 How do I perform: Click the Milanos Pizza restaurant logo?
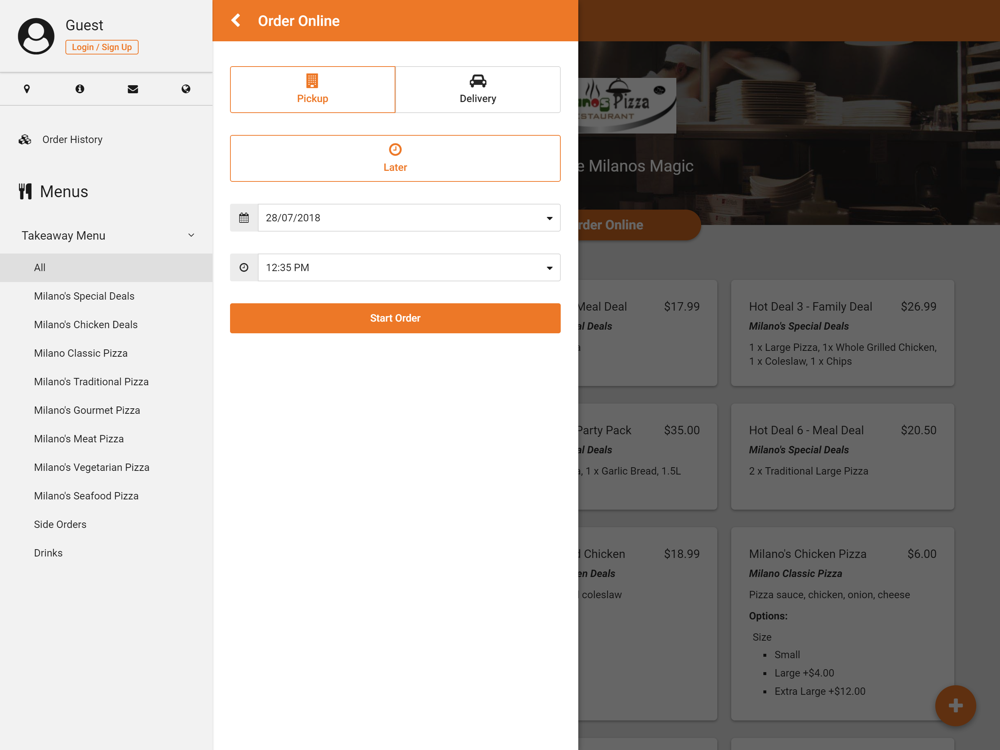pyautogui.click(x=627, y=105)
